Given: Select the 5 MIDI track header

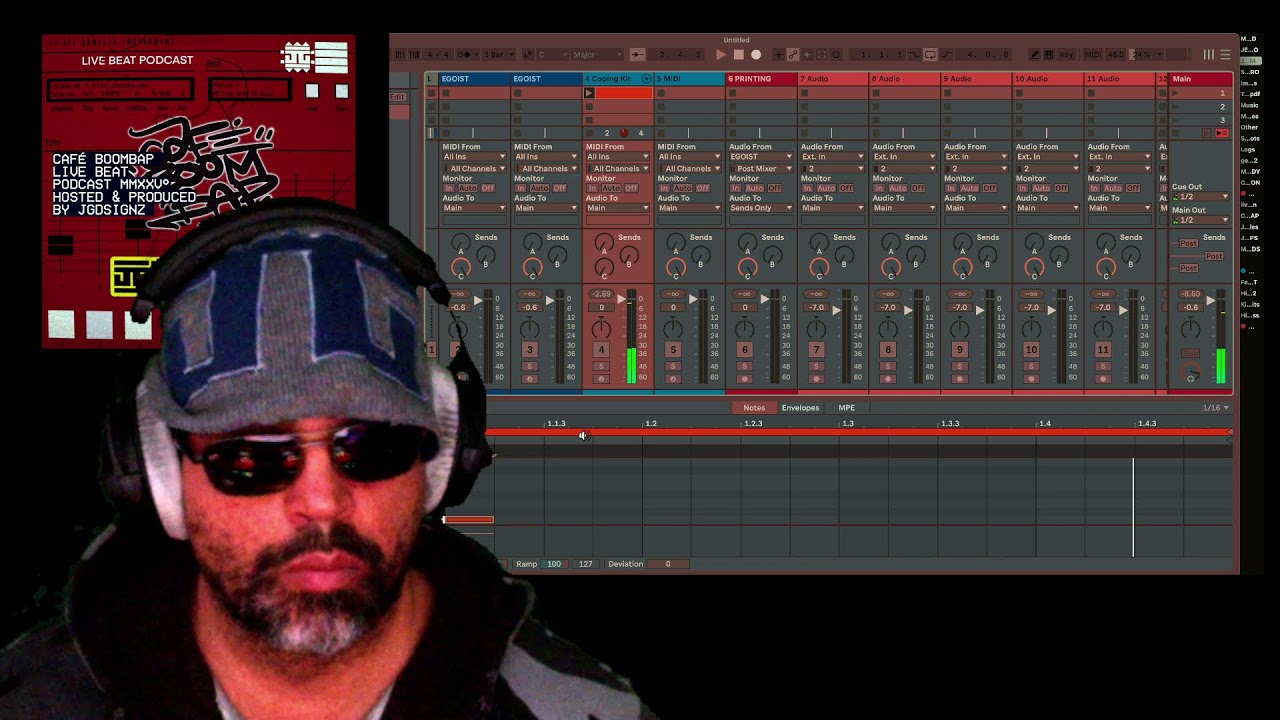Looking at the screenshot, I should (x=689, y=79).
